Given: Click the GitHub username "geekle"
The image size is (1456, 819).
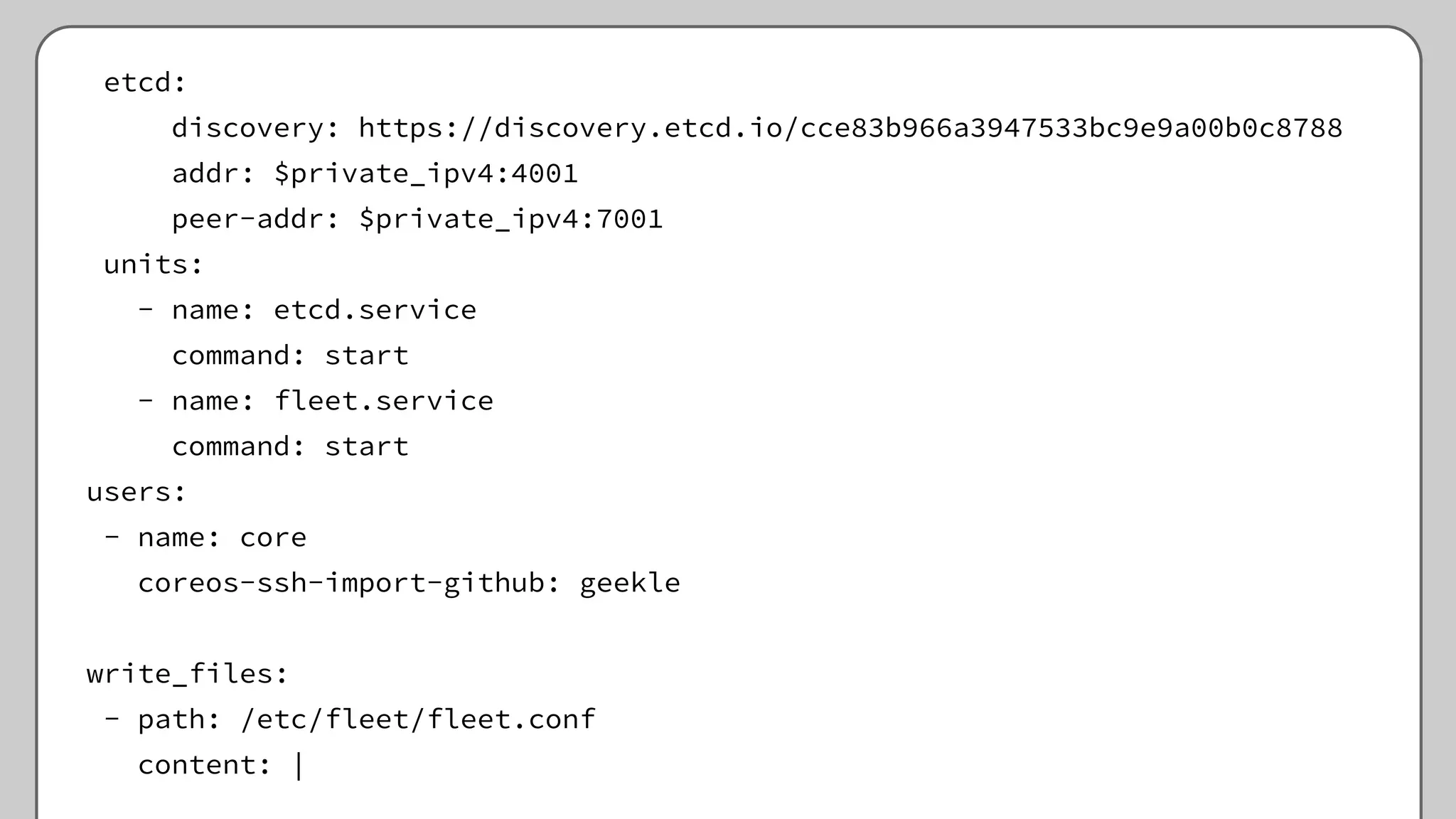Looking at the screenshot, I should tap(630, 584).
